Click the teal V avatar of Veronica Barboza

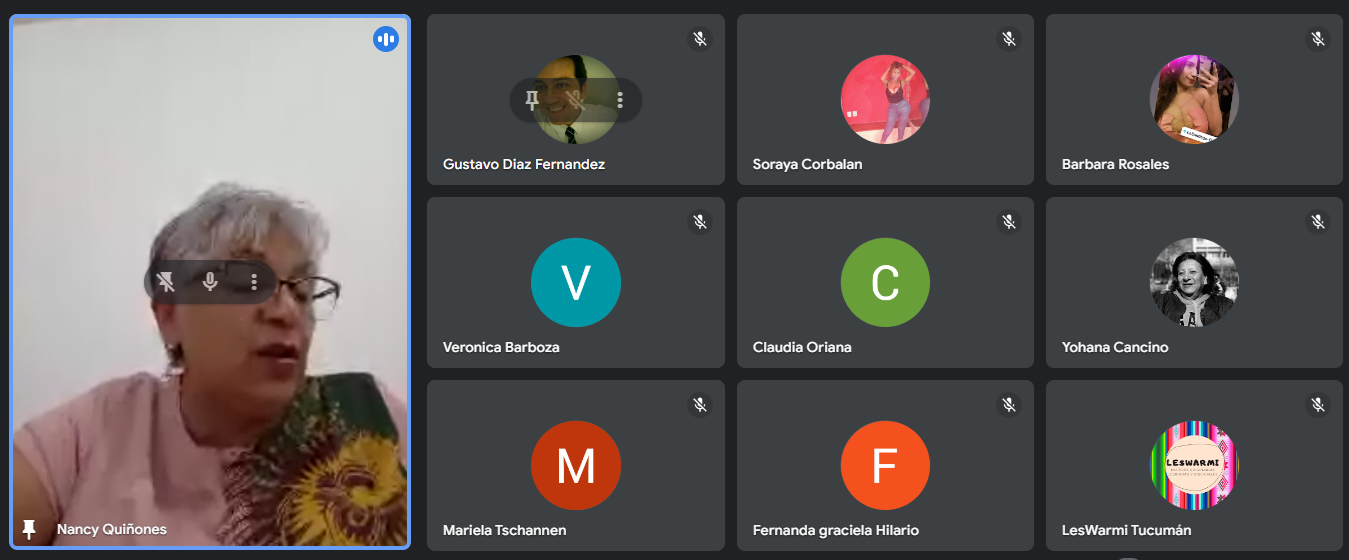(x=576, y=283)
